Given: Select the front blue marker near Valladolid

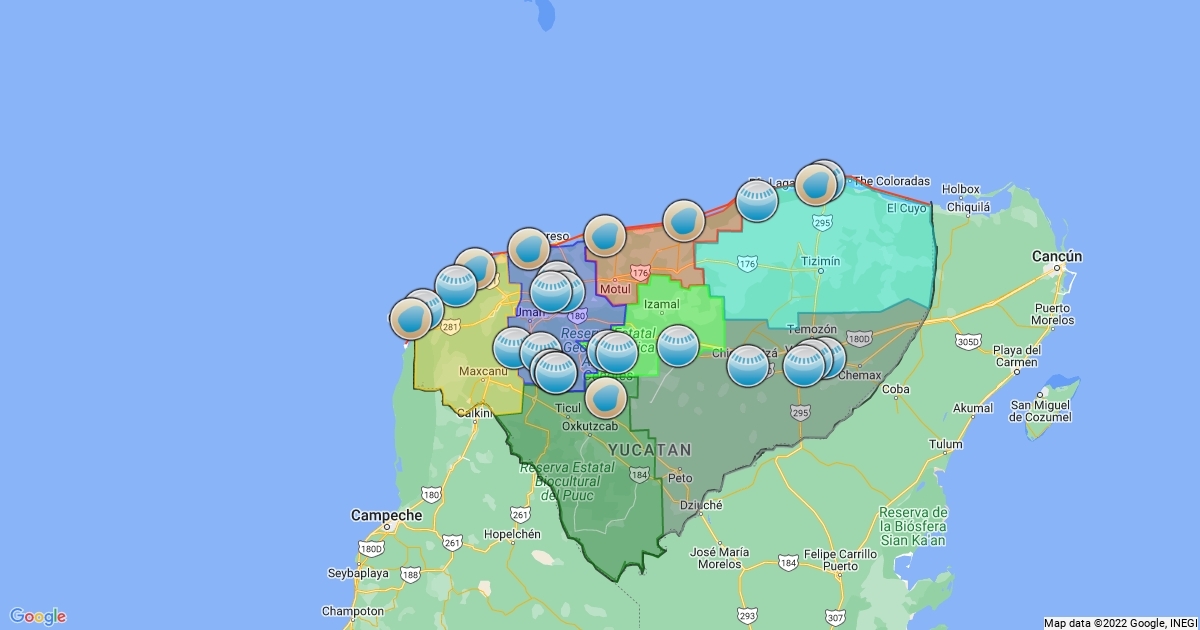Looking at the screenshot, I should point(804,366).
